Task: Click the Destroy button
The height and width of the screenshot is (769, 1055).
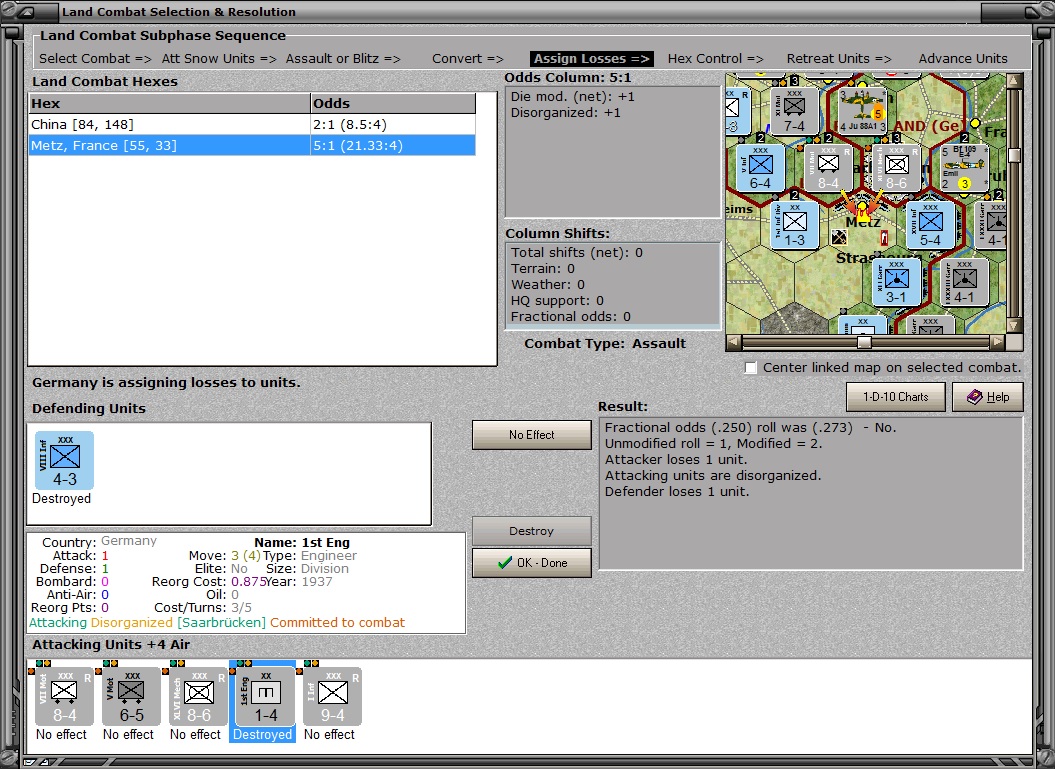Action: (x=532, y=531)
